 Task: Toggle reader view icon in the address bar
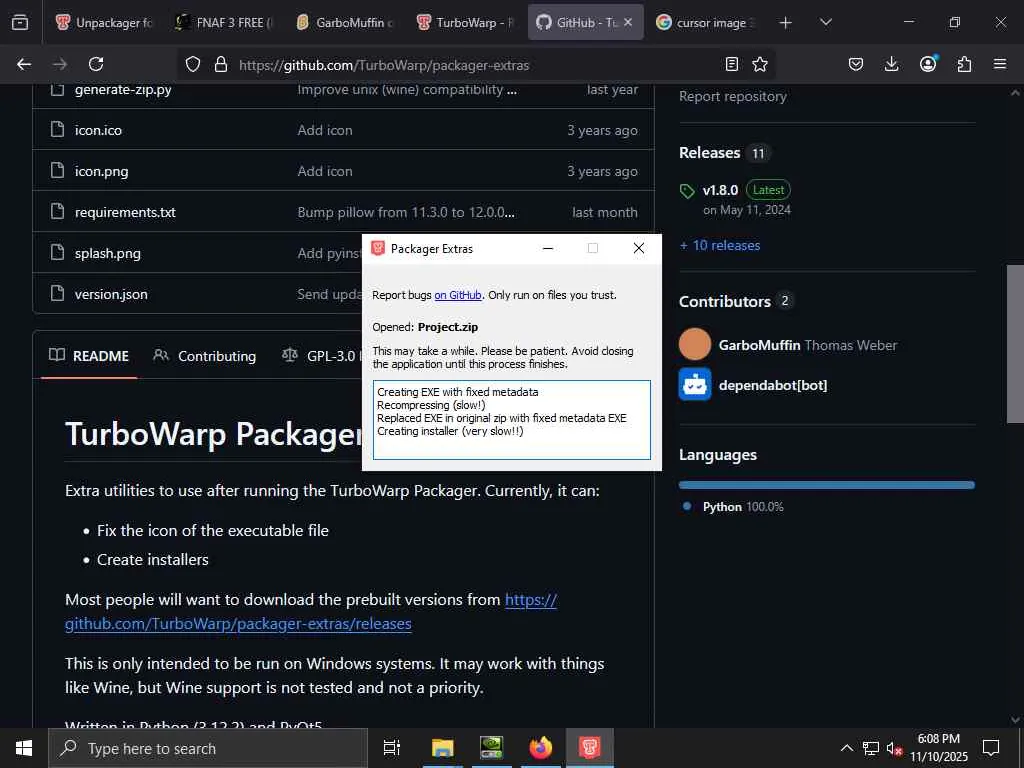point(731,64)
